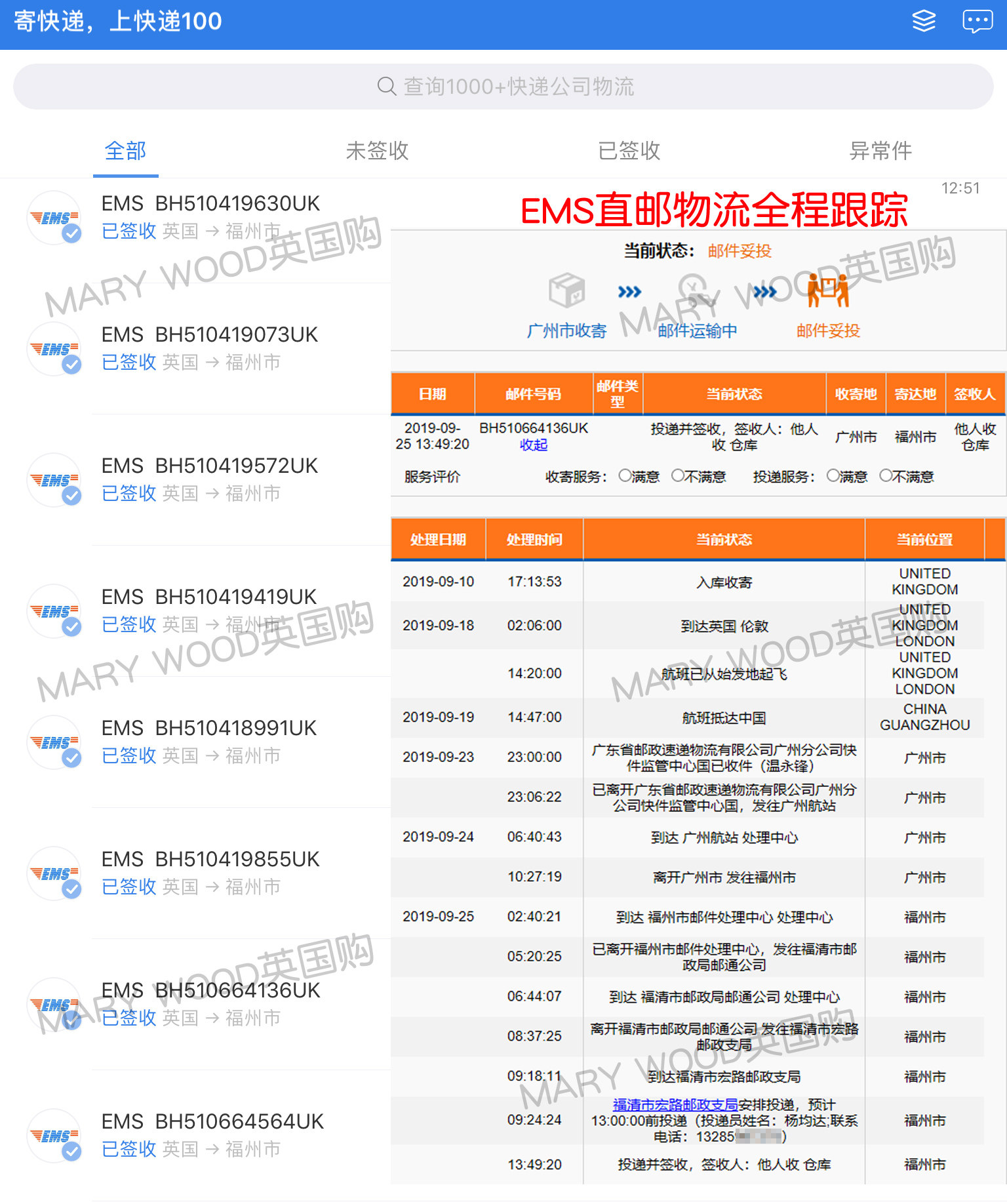Click the 收寄地 column header
The height and width of the screenshot is (1204, 1007).
(856, 393)
